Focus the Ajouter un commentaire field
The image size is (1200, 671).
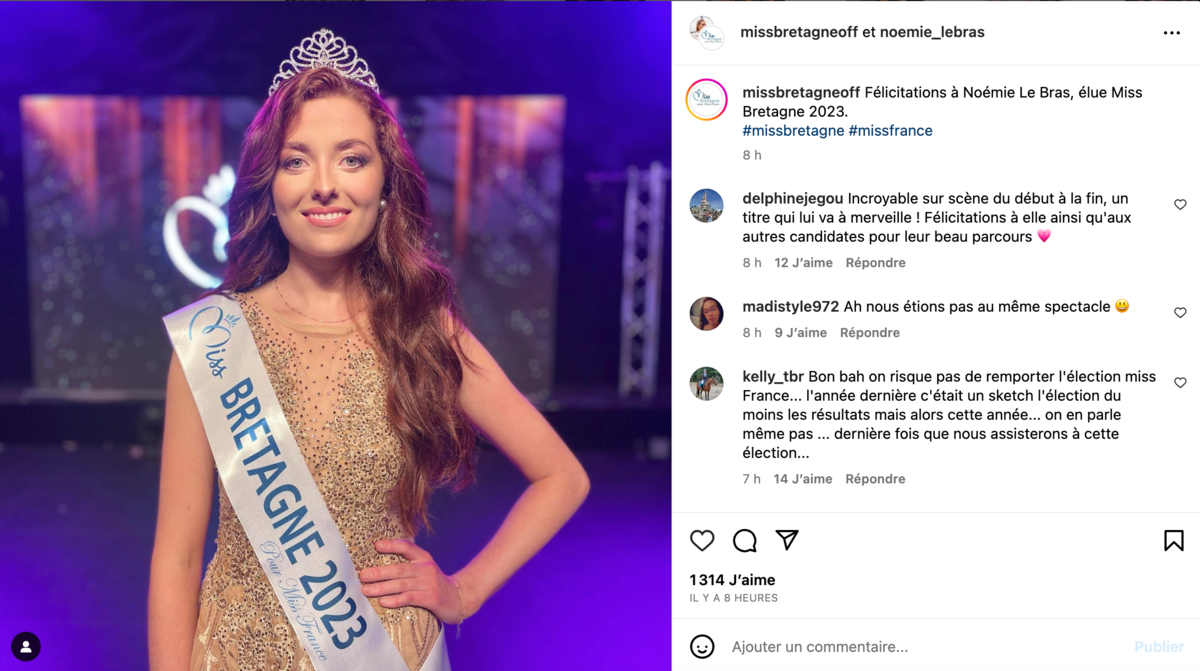click(925, 647)
